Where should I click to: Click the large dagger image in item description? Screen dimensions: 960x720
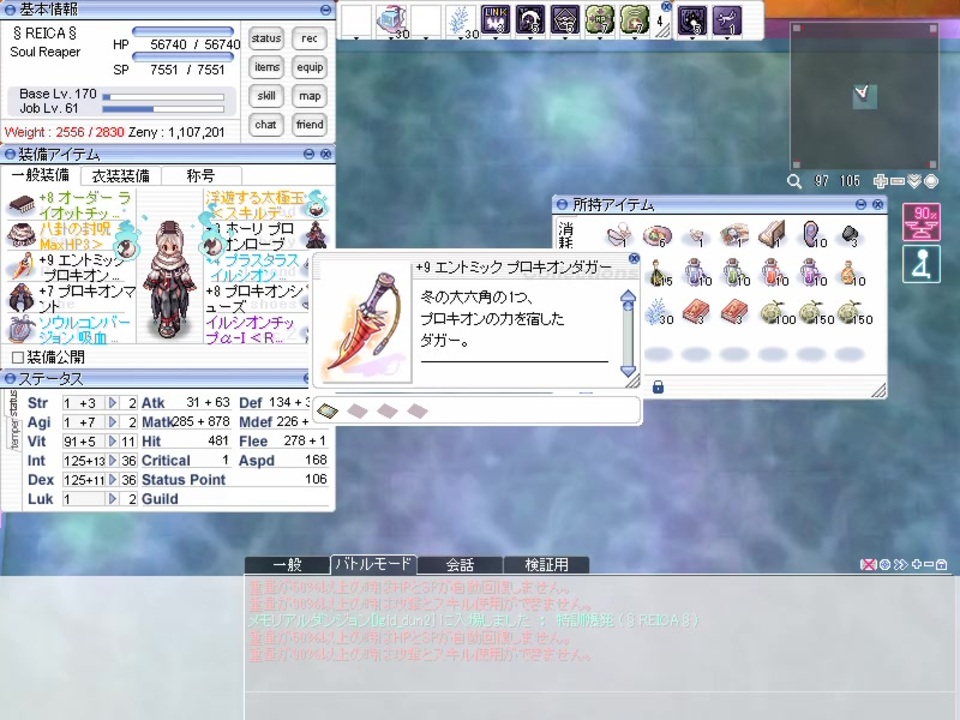pyautogui.click(x=366, y=322)
